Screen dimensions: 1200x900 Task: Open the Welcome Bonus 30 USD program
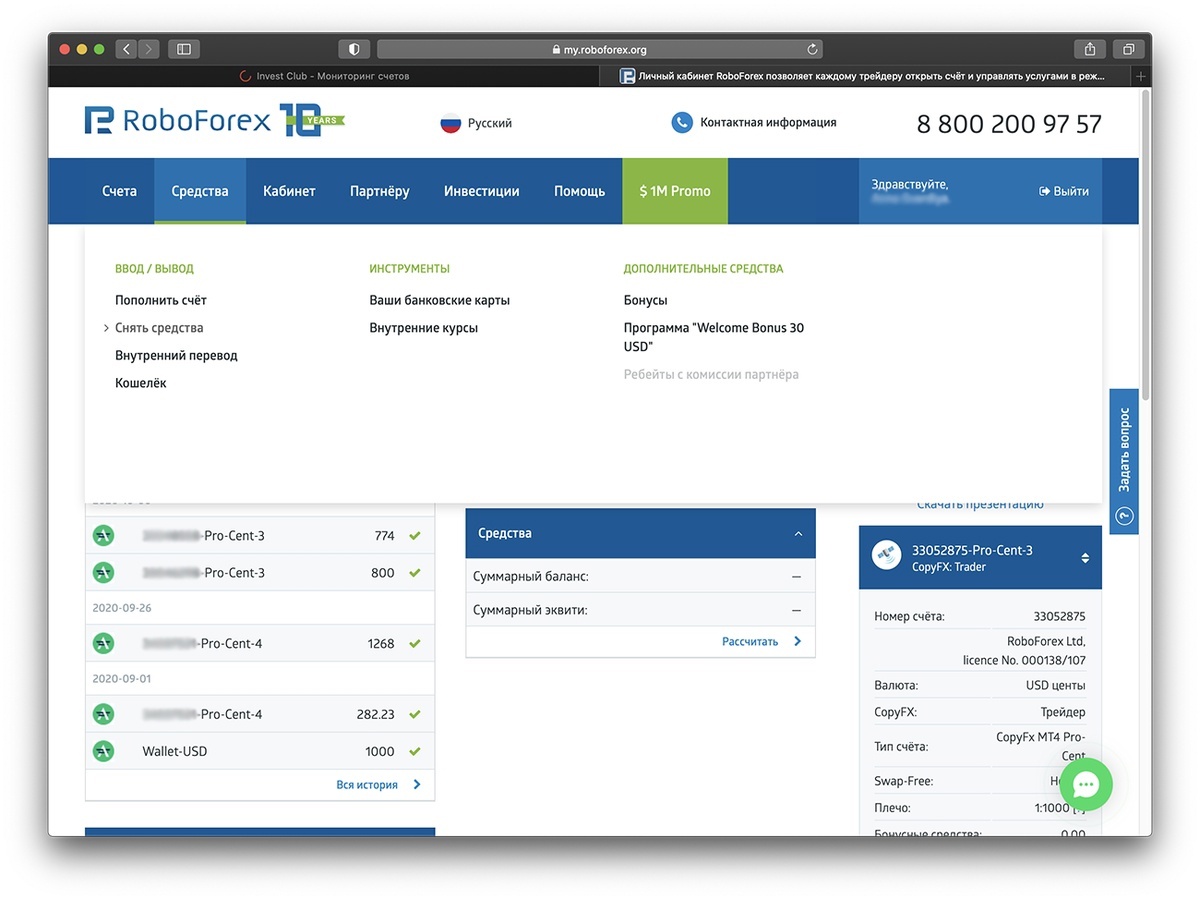[714, 337]
